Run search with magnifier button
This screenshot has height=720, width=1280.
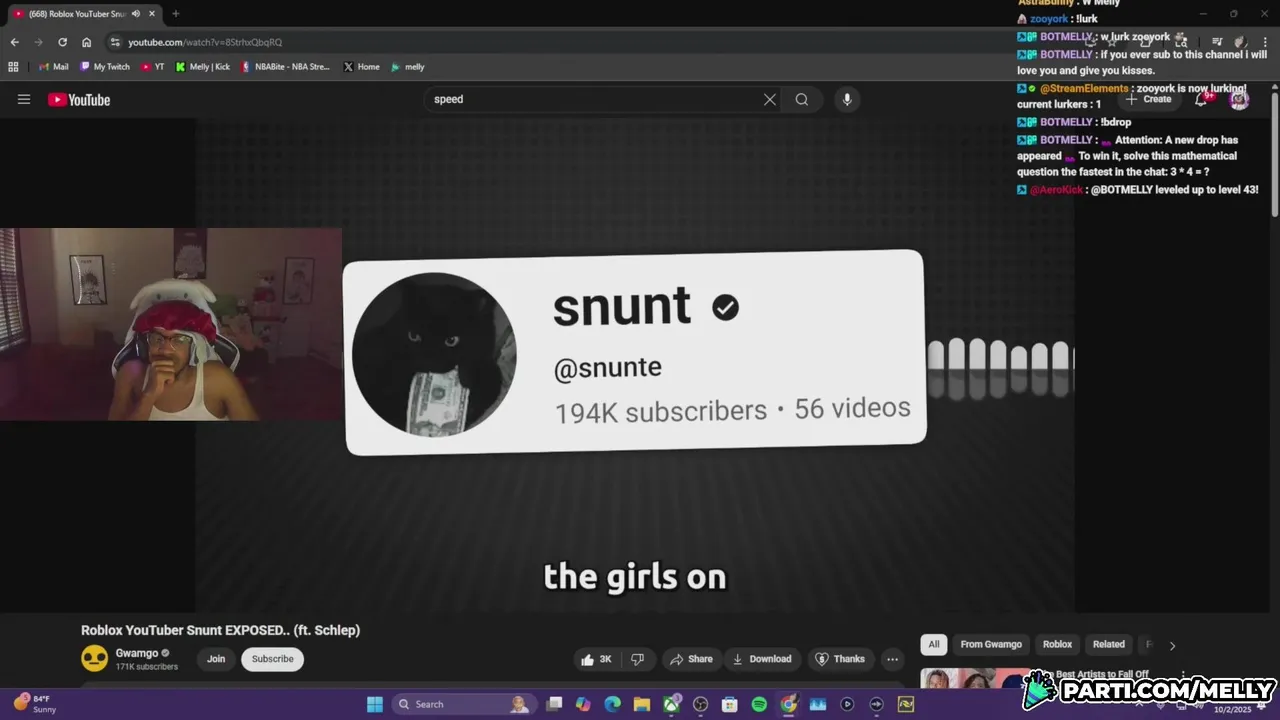[x=802, y=99]
